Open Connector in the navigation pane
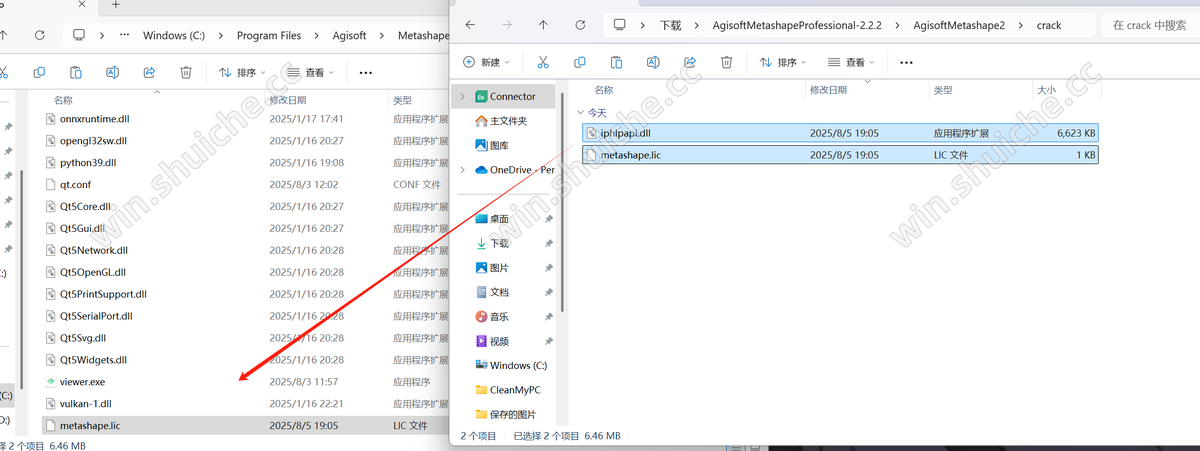 (512, 96)
